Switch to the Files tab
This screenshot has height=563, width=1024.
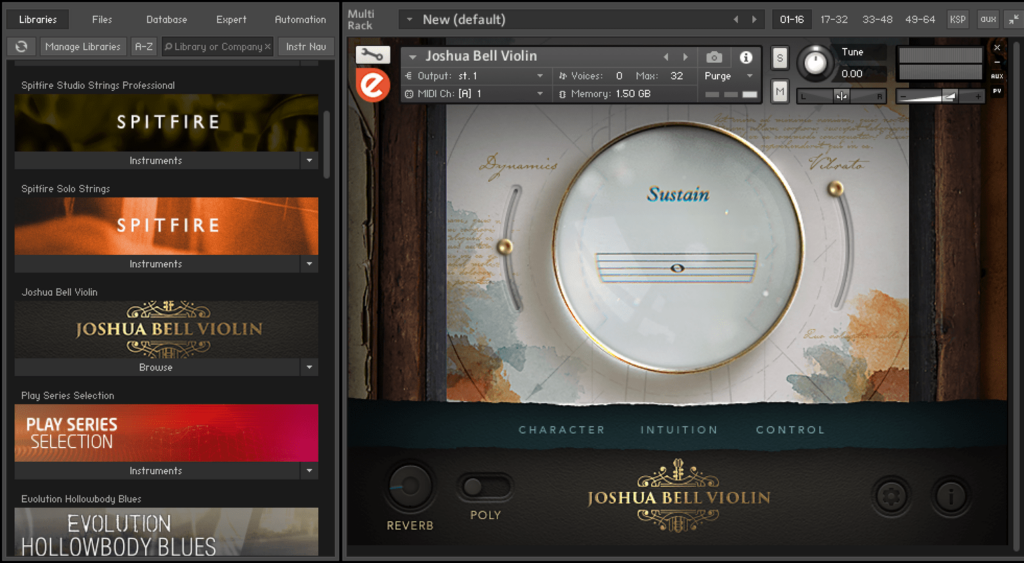(102, 20)
